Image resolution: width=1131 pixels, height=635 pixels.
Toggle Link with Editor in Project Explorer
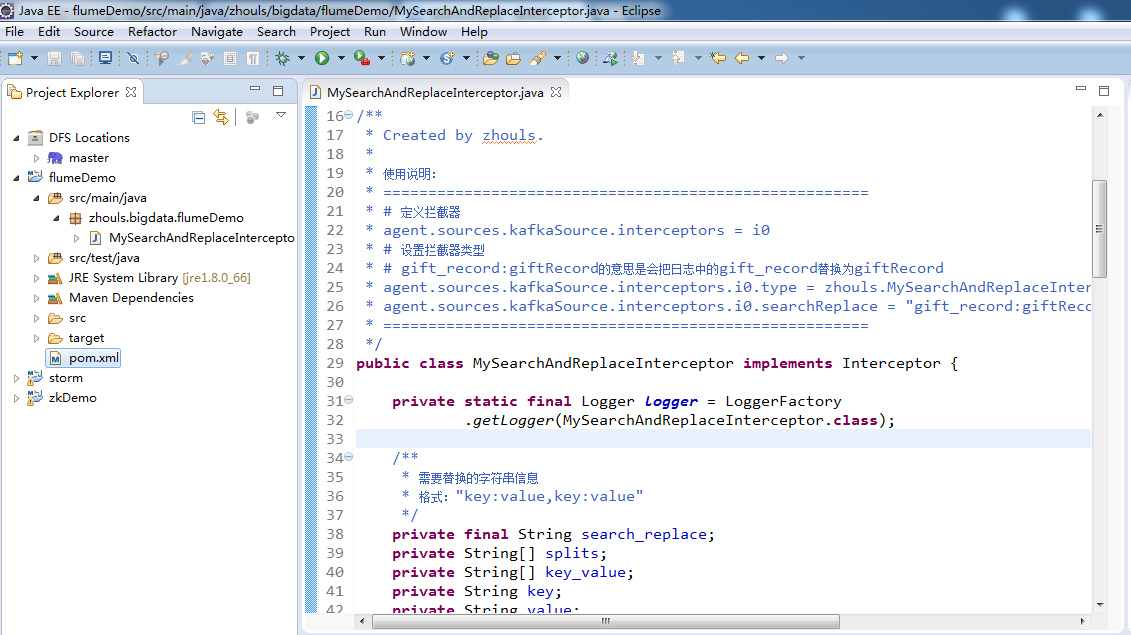pos(221,117)
